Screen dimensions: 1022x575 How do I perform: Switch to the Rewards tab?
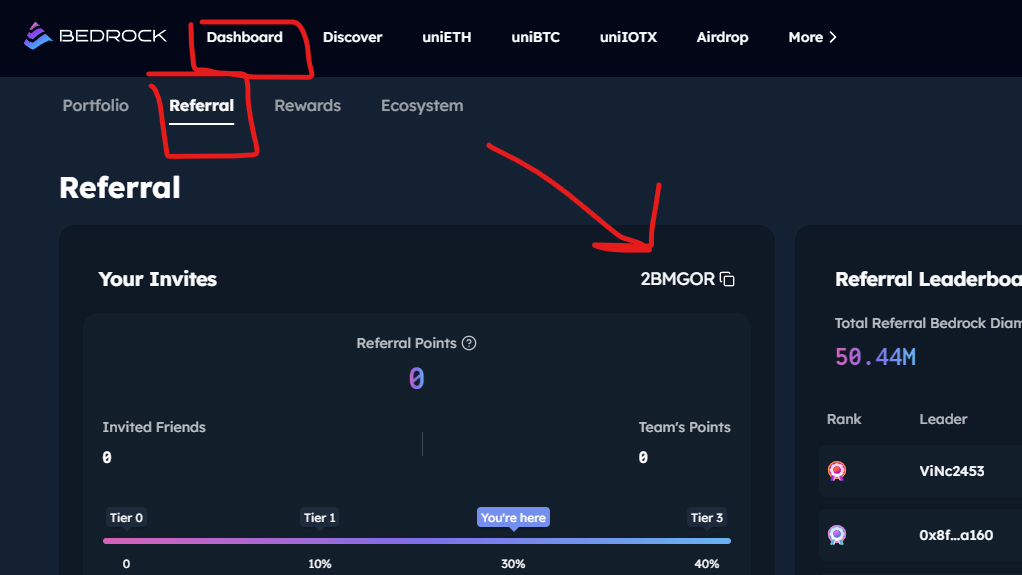coord(308,106)
